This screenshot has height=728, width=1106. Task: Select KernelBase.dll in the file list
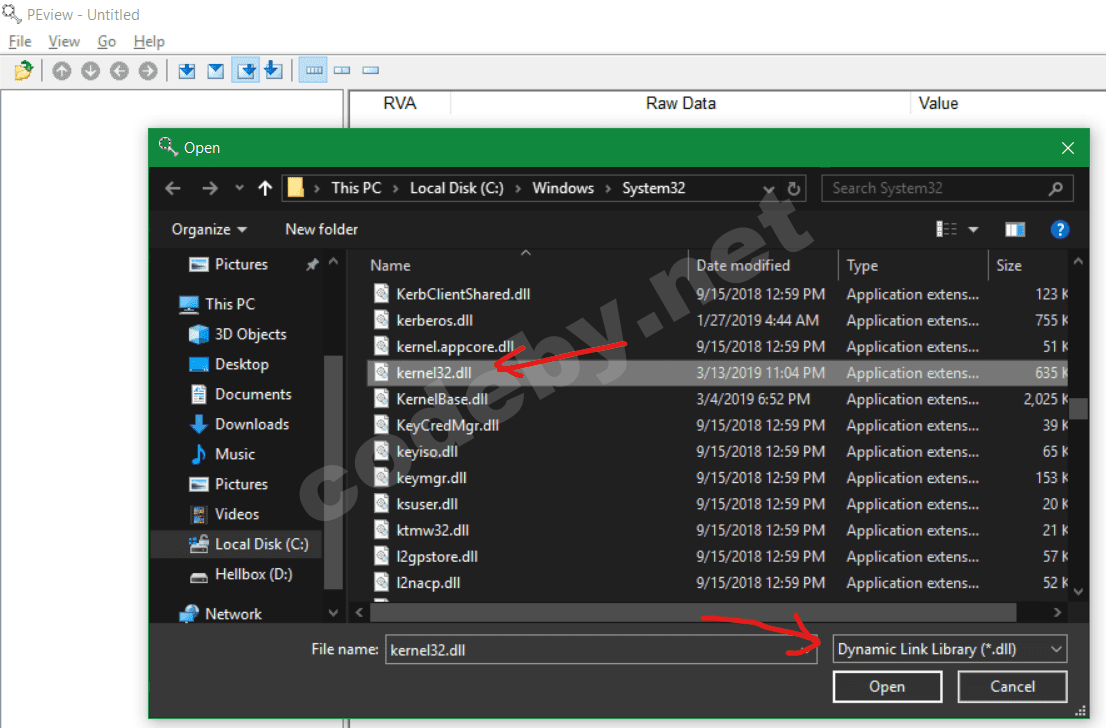tap(442, 399)
